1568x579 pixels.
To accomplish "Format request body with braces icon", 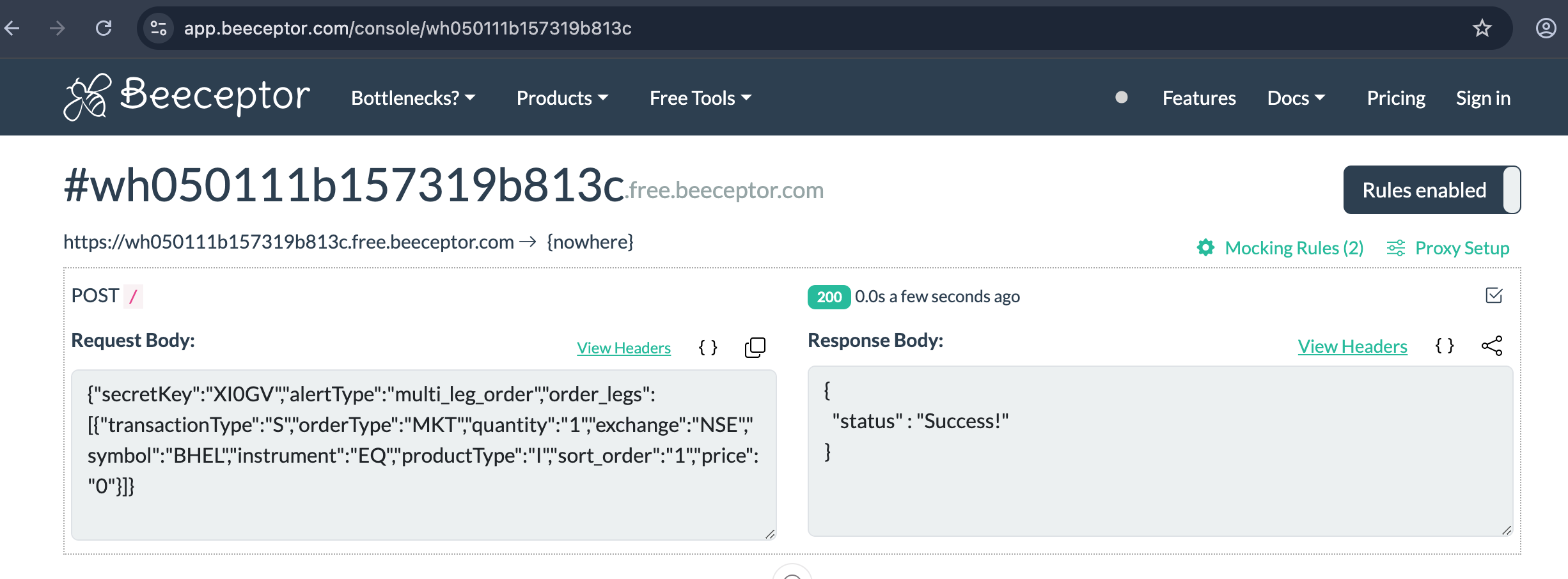I will [708, 348].
